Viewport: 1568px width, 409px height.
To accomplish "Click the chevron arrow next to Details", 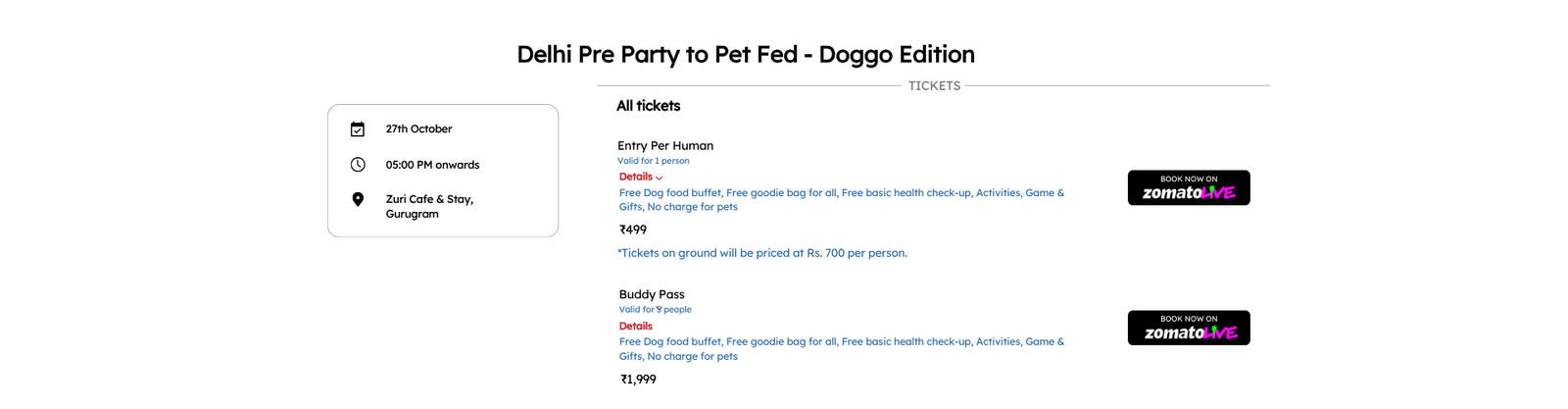I will point(660,179).
